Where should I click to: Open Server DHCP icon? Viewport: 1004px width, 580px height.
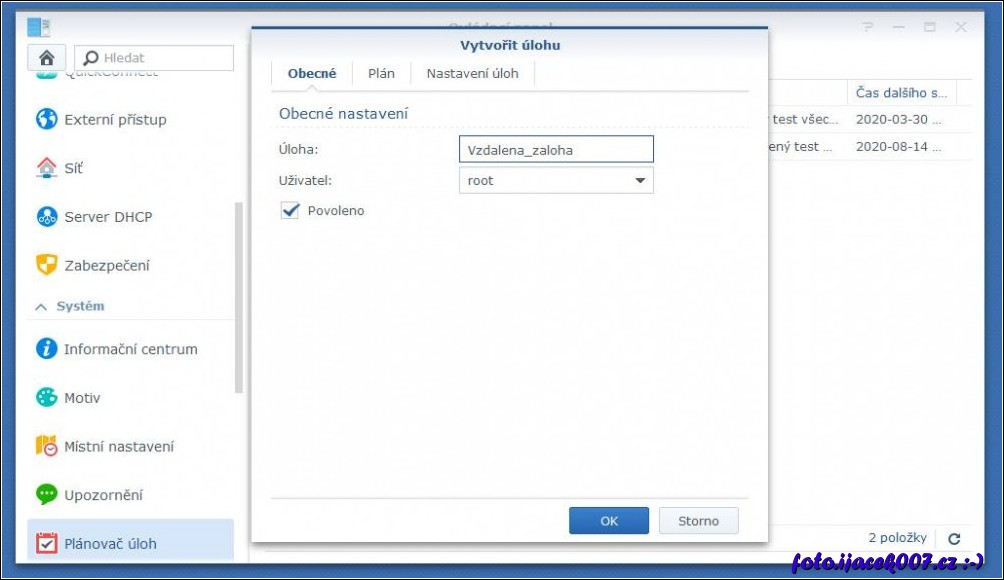coord(47,217)
